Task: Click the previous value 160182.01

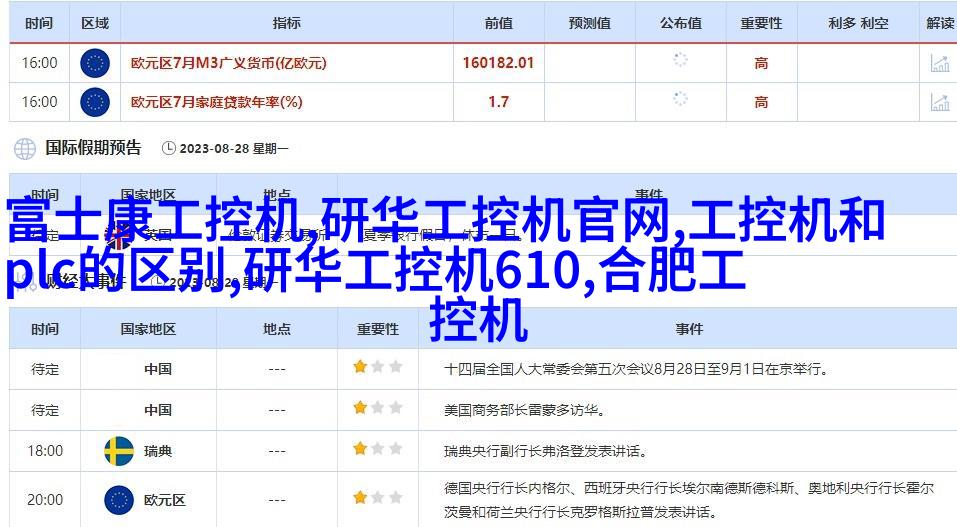Action: [498, 63]
